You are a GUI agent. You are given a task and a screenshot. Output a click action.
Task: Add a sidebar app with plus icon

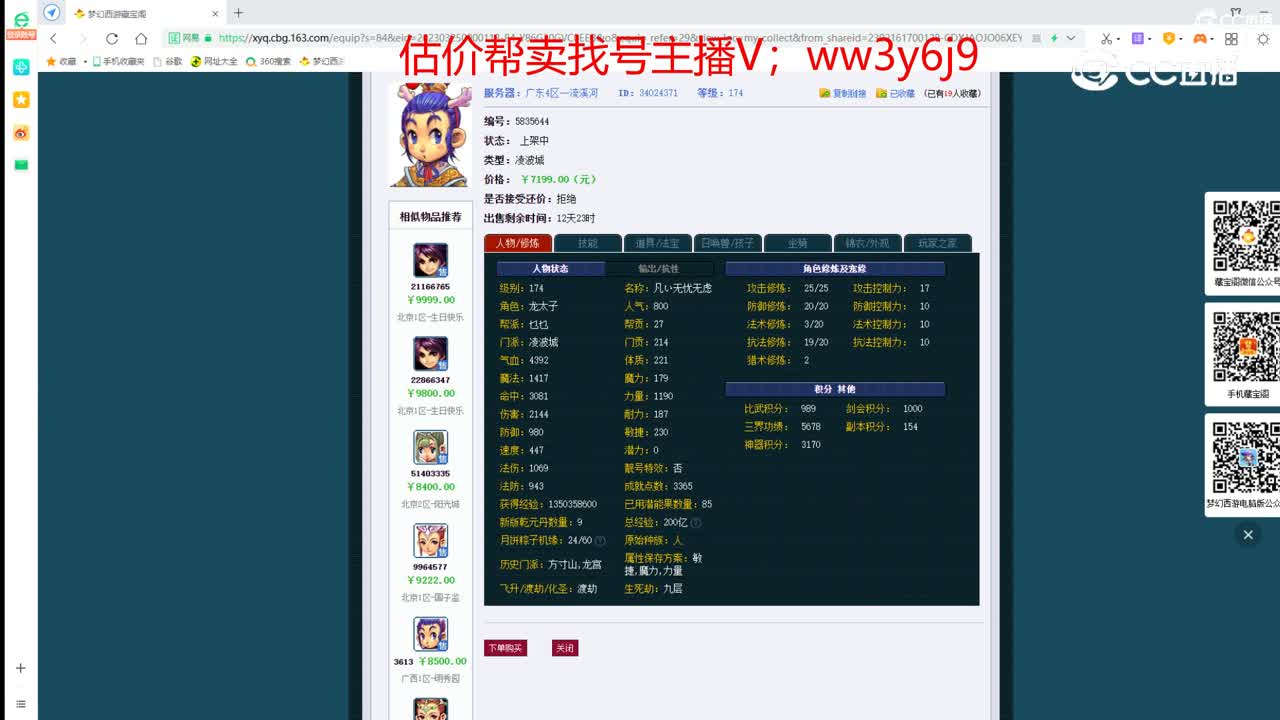(x=20, y=668)
